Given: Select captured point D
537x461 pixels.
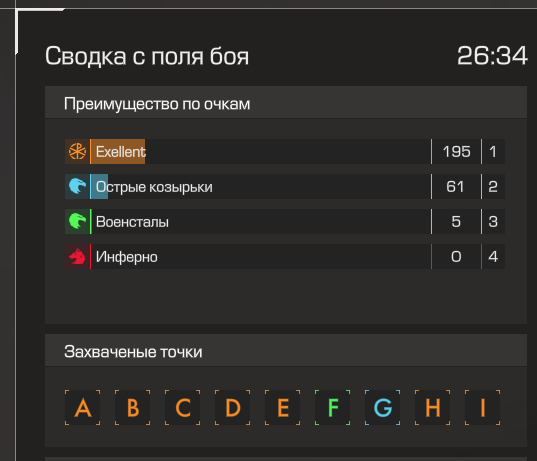Looking at the screenshot, I should point(233,408).
